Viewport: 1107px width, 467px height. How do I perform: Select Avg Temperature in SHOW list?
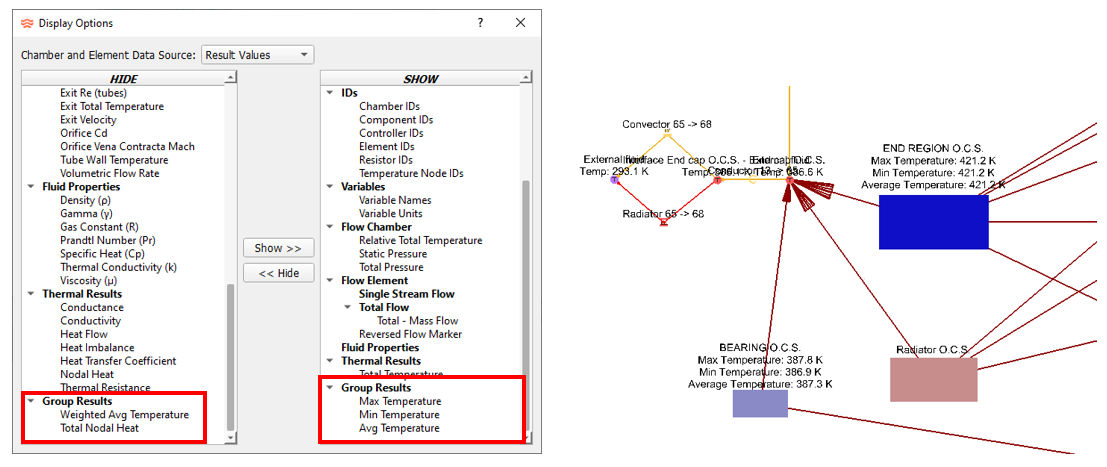point(399,428)
